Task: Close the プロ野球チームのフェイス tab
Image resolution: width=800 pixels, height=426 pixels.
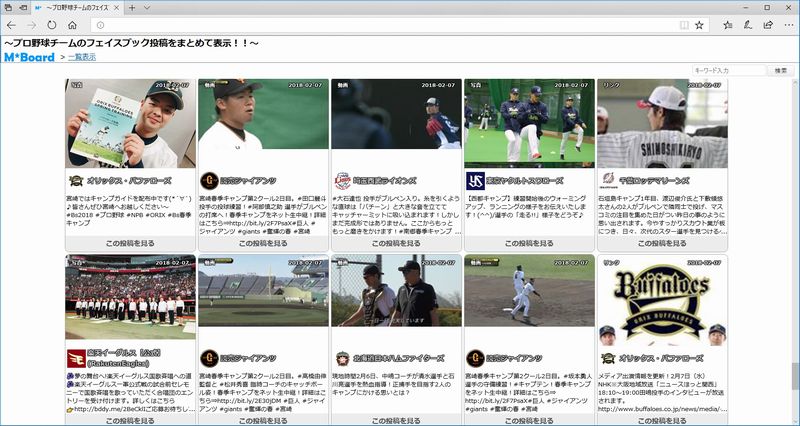Action: 118,8
